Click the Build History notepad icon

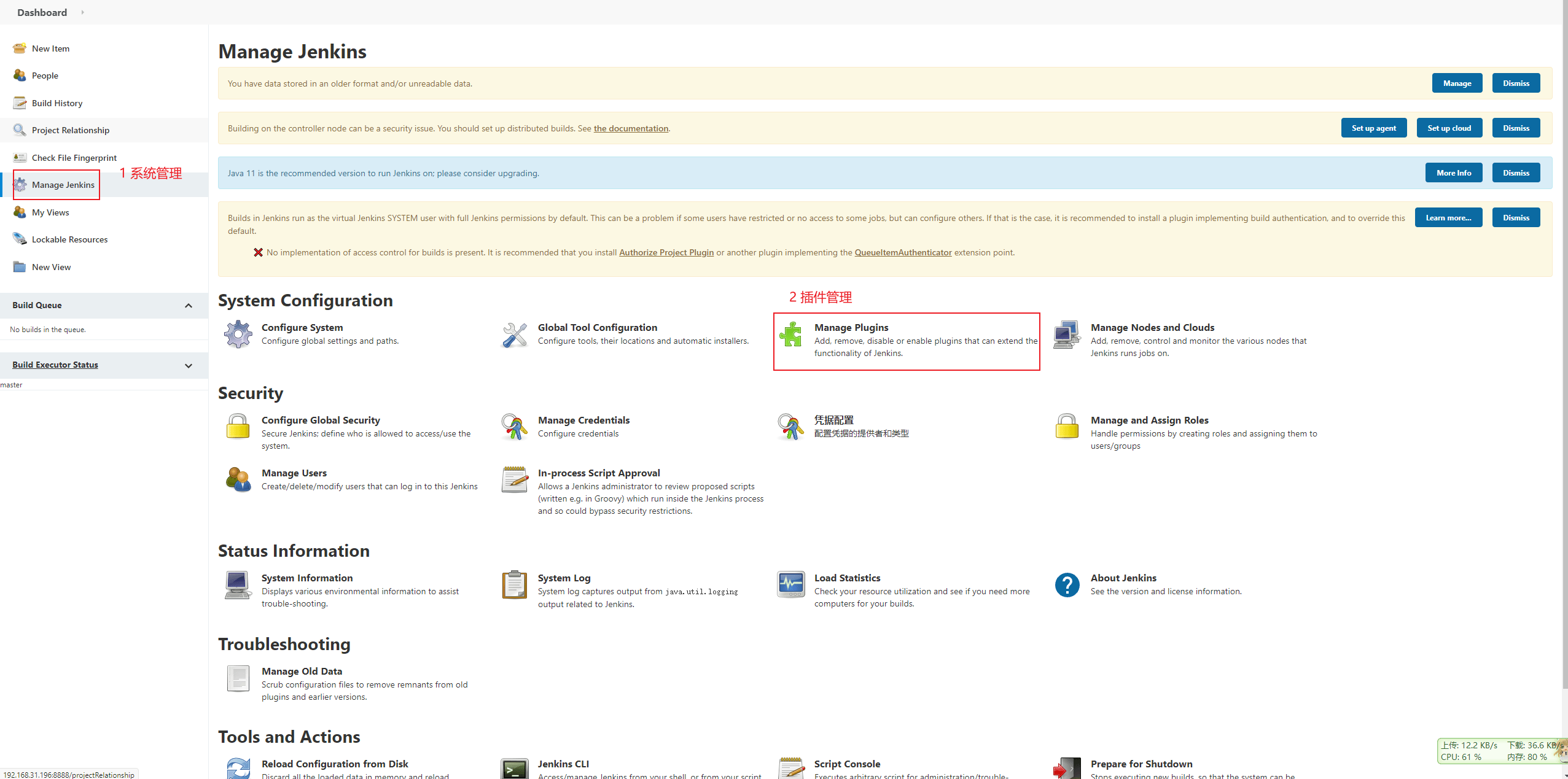click(x=20, y=103)
